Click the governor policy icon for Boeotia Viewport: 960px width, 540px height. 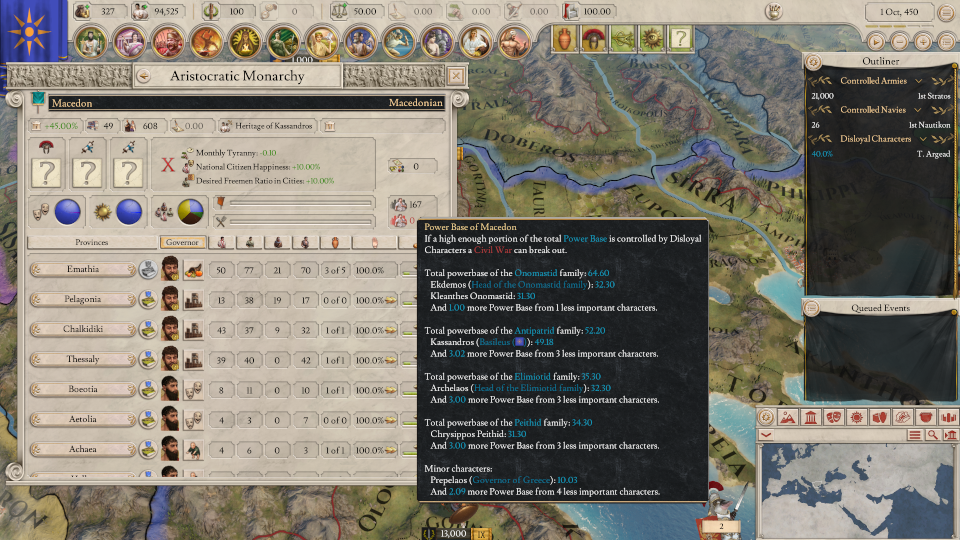(x=193, y=389)
